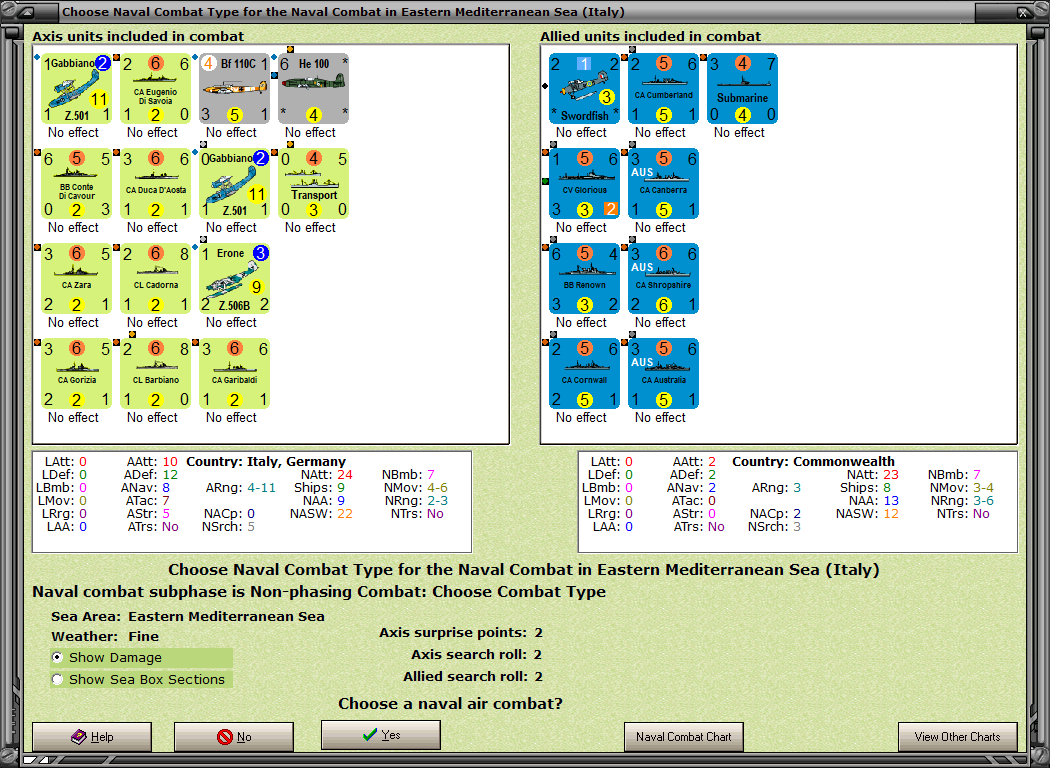Click the "Axis units included in combat" heading
The width and height of the screenshot is (1050, 768).
coord(138,36)
